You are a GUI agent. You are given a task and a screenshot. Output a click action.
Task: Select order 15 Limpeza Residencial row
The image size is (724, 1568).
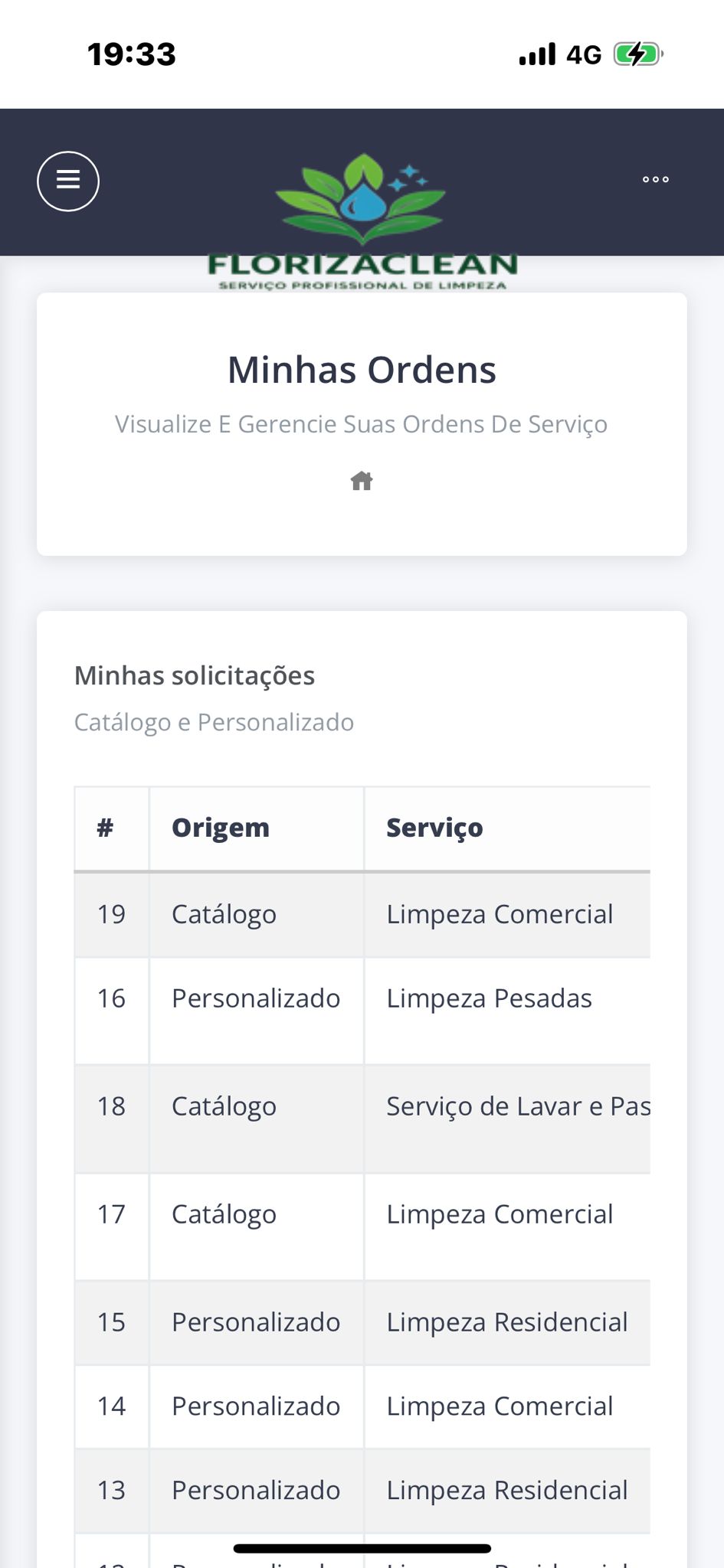[x=506, y=1322]
